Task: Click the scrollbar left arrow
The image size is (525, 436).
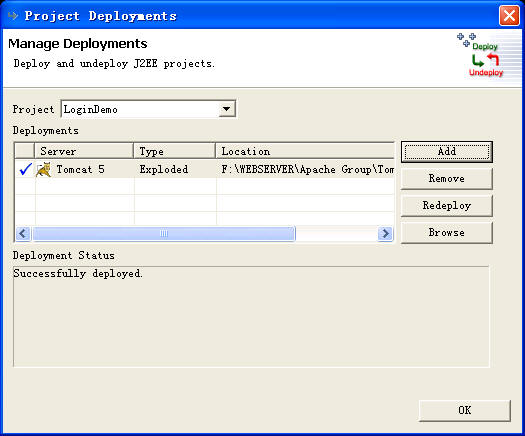Action: pos(23,233)
